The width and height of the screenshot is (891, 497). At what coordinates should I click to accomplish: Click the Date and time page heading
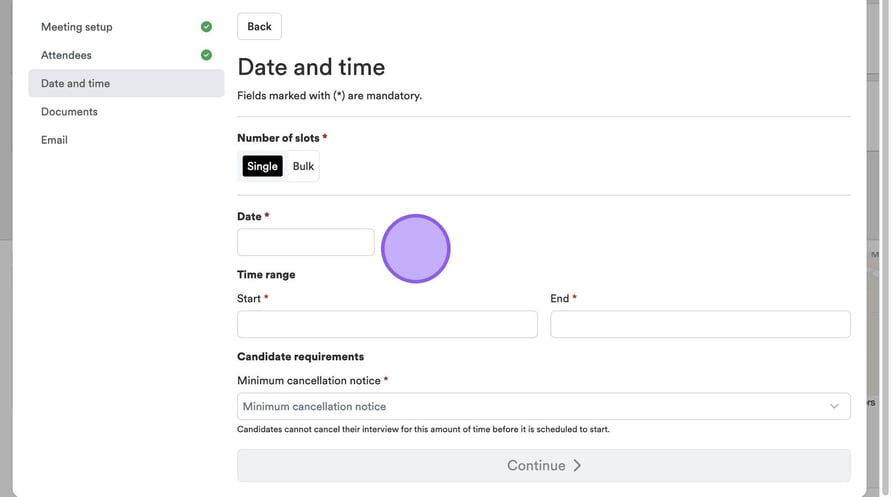[x=311, y=67]
